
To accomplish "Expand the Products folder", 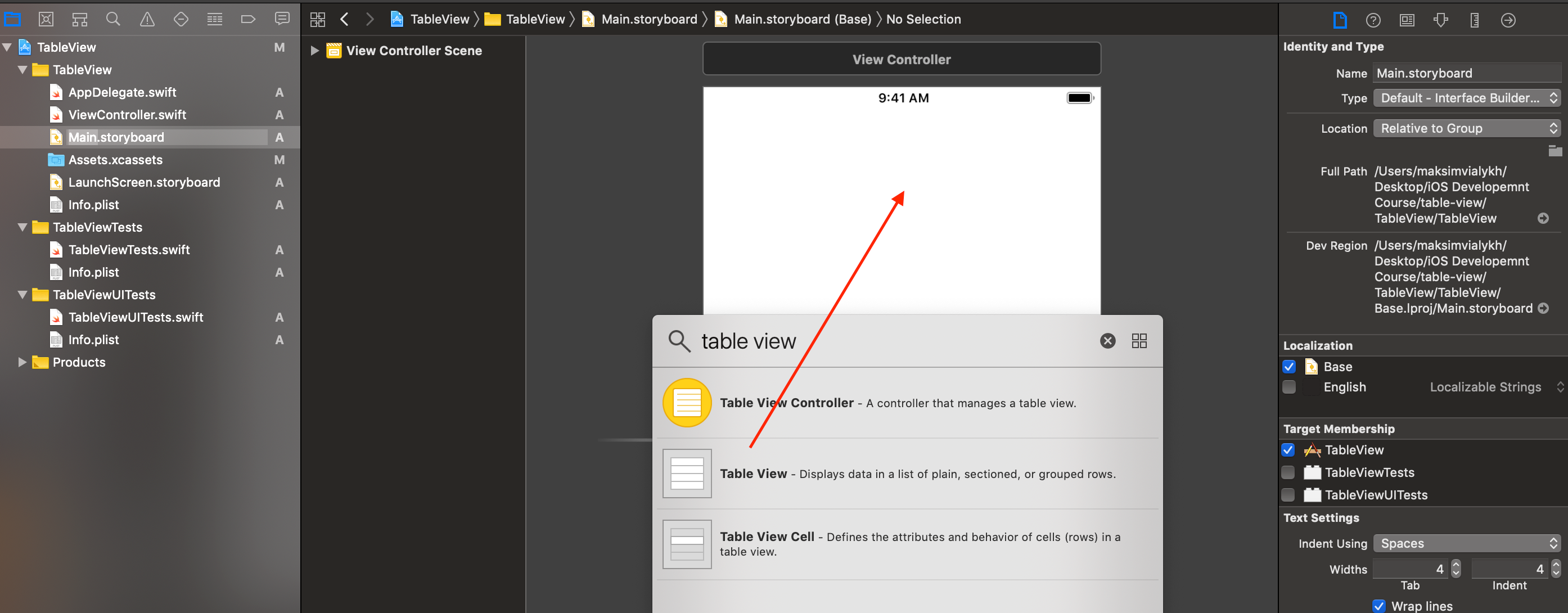I will pos(22,362).
